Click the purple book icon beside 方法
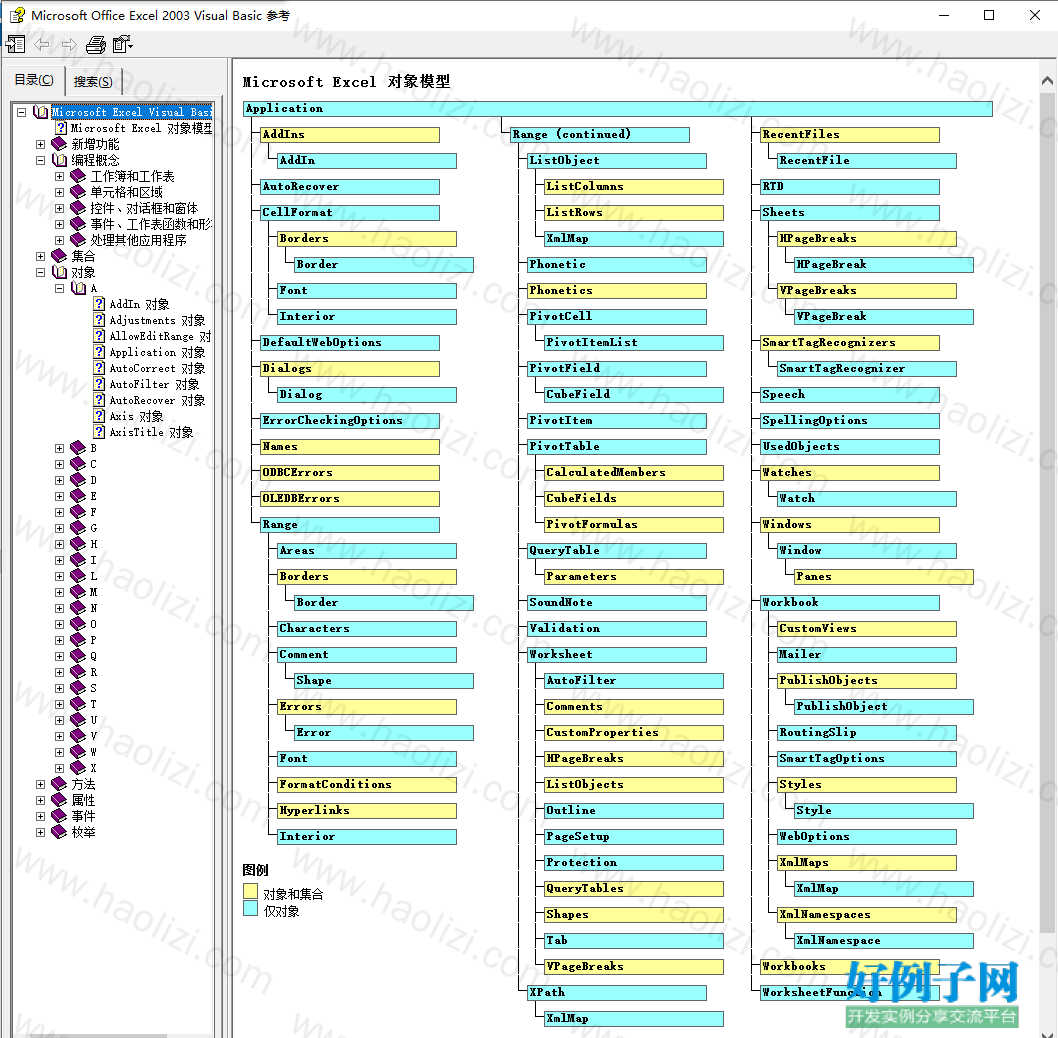This screenshot has height=1038, width=1058. pos(59,784)
